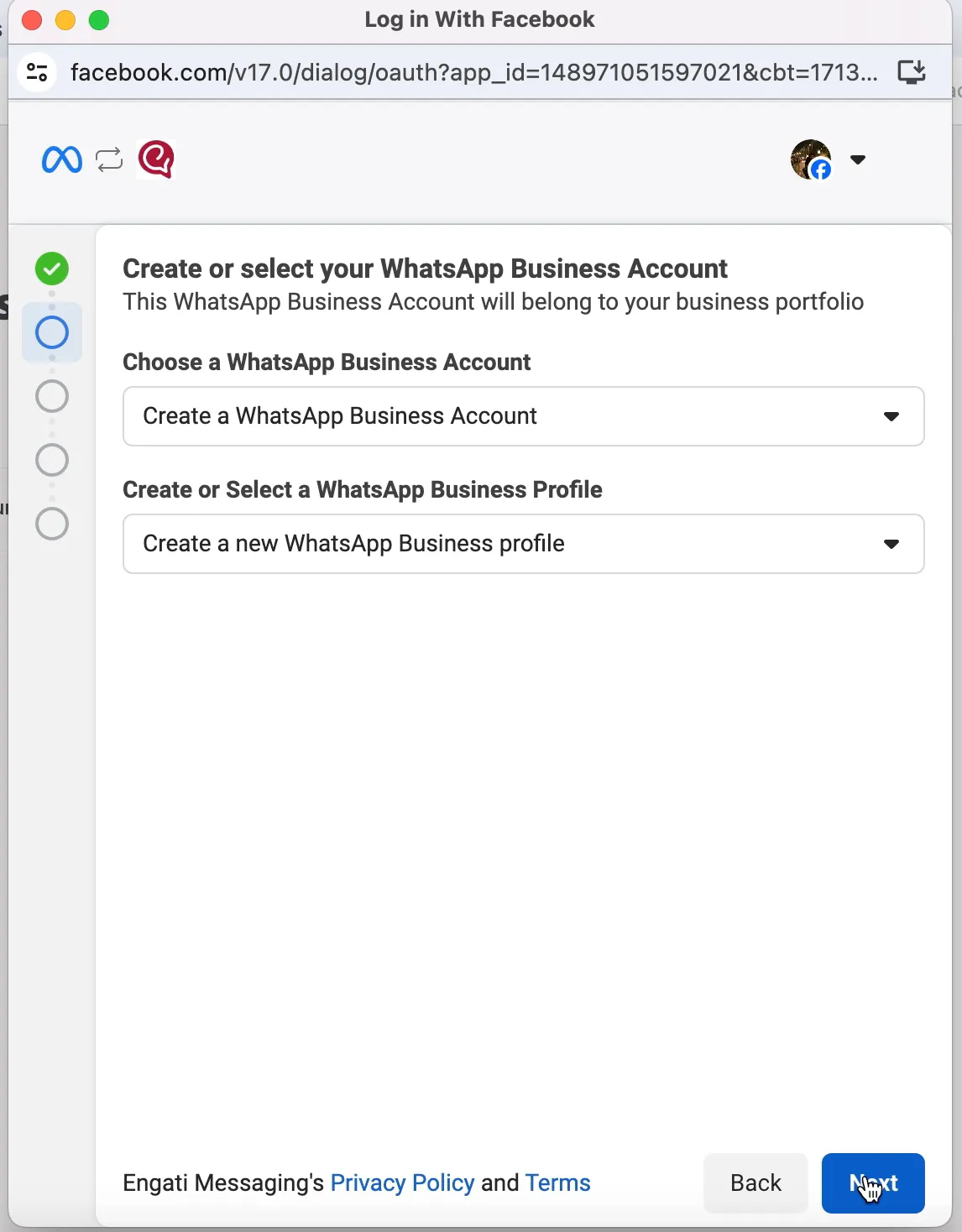Select the current second step indicator
Viewport: 962px width, 1232px height.
pyautogui.click(x=52, y=333)
